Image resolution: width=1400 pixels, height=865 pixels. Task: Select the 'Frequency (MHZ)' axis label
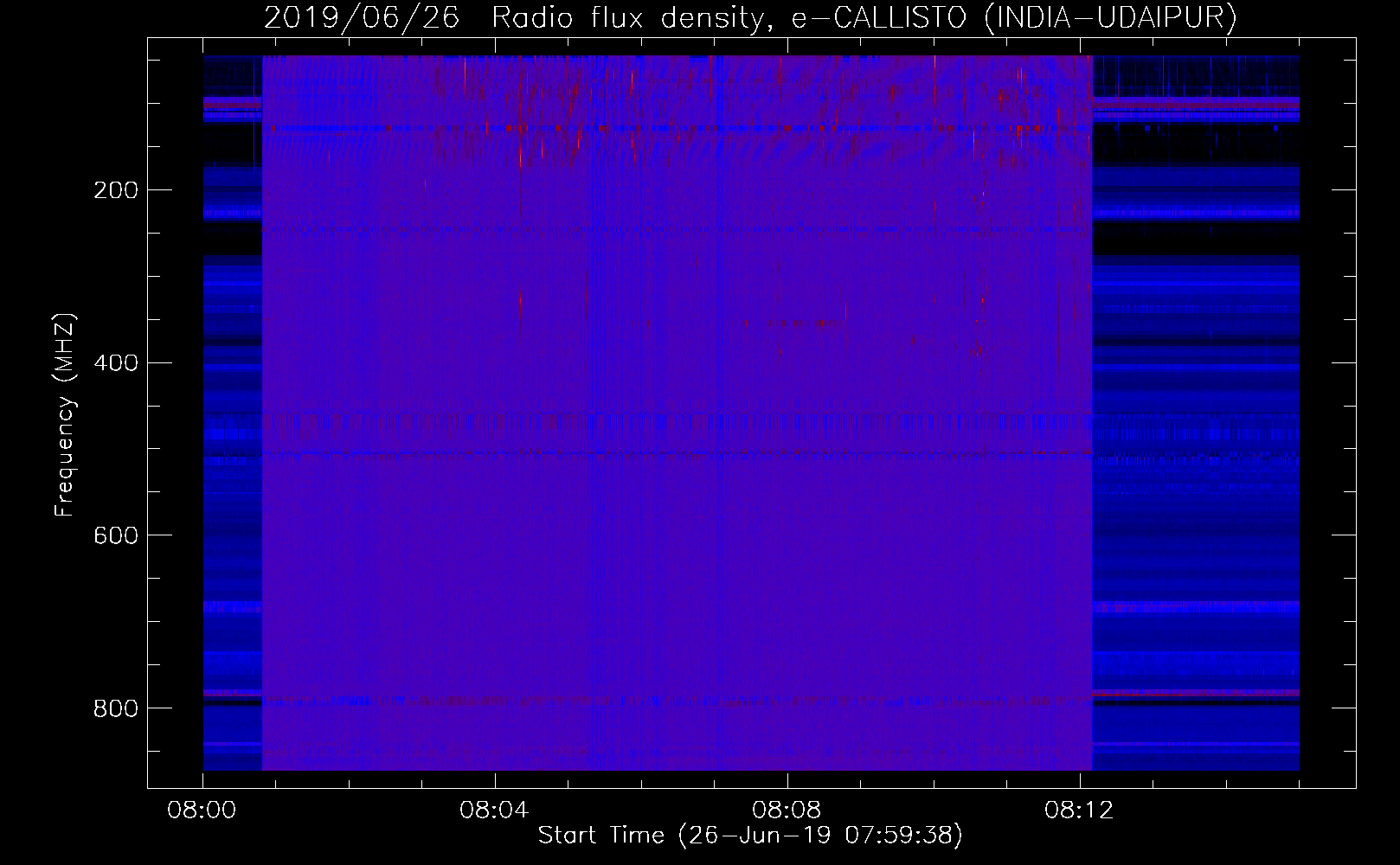tap(65, 414)
